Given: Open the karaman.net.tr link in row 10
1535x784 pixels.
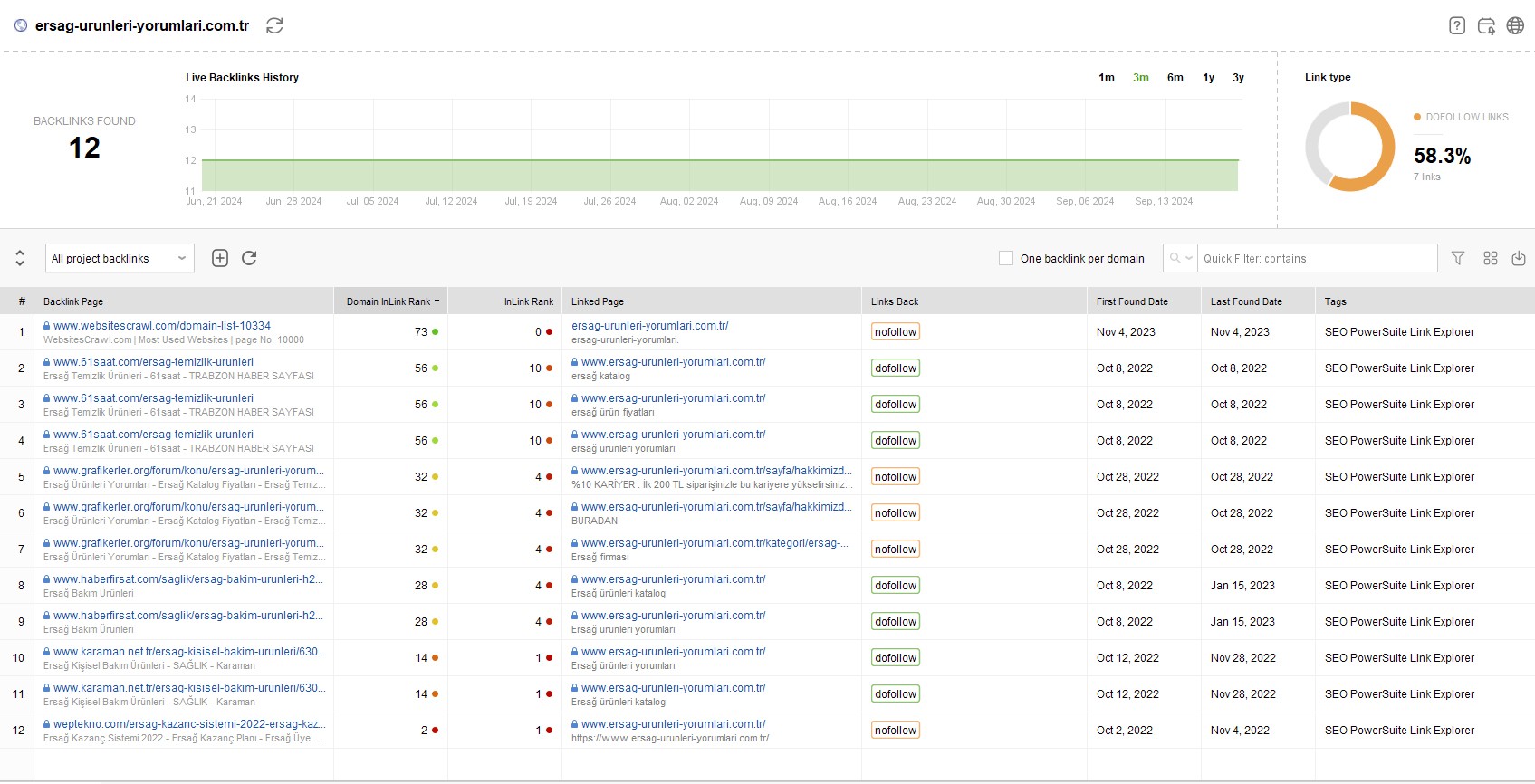Looking at the screenshot, I should [189, 652].
